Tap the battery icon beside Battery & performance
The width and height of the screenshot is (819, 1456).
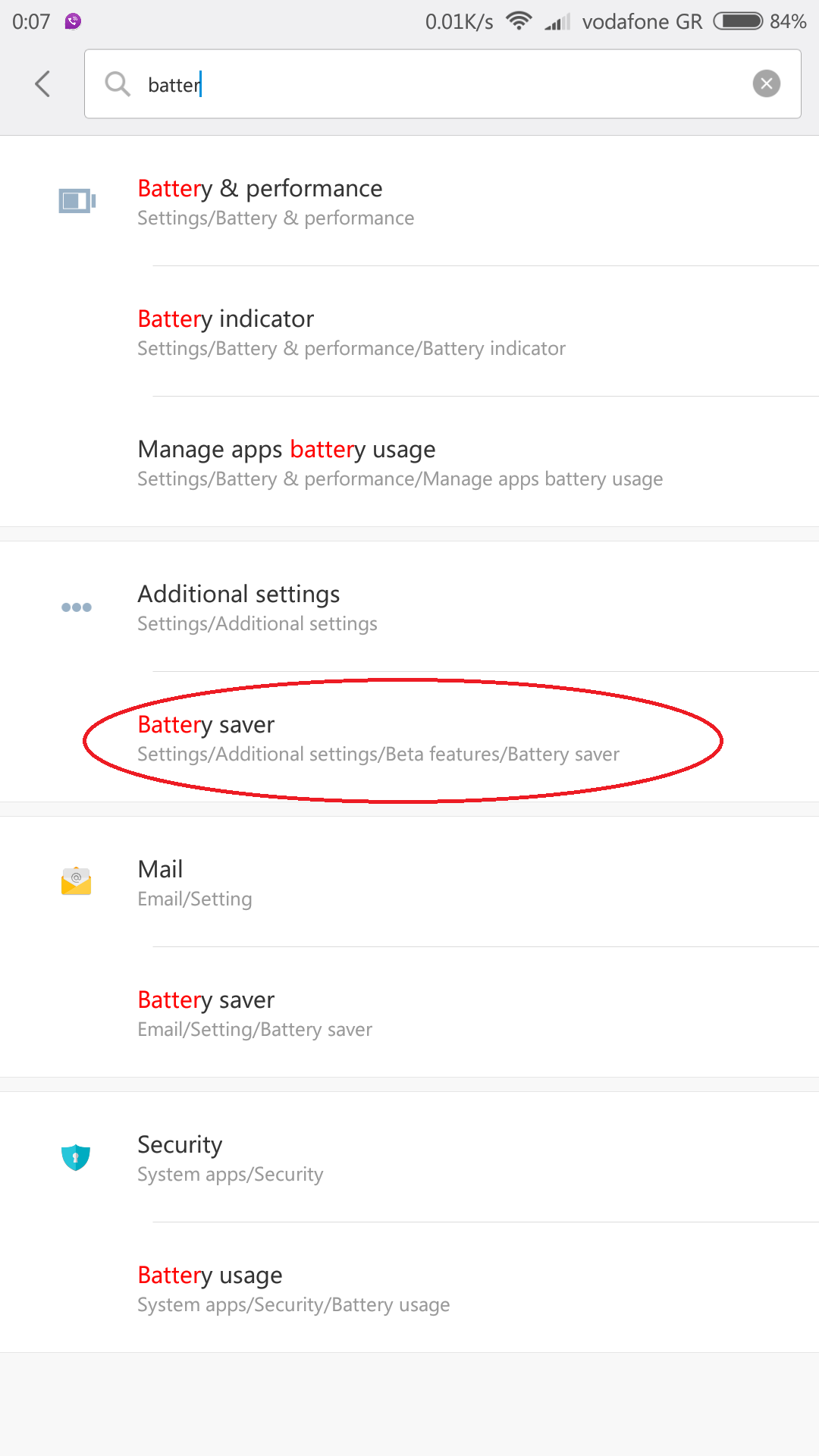click(77, 201)
